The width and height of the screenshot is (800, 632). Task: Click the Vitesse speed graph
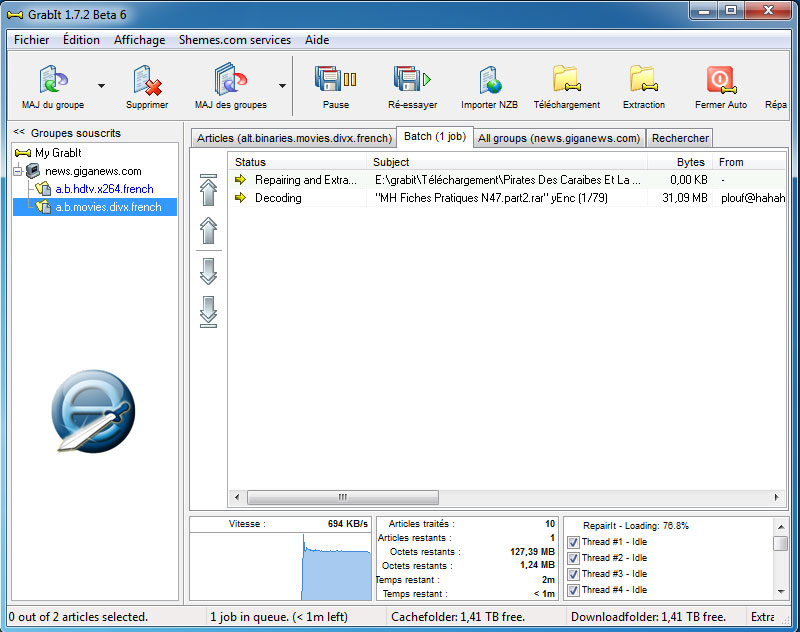tap(281, 567)
